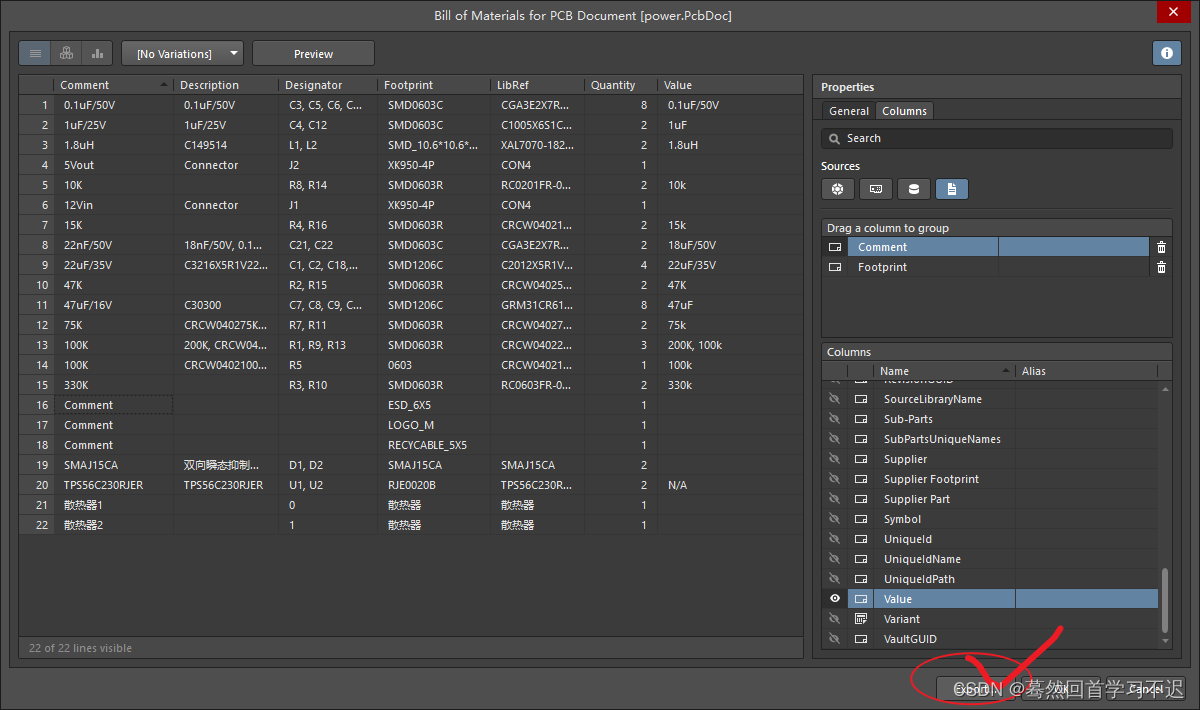Click the Preview button
Viewport: 1200px width, 710px height.
(313, 53)
